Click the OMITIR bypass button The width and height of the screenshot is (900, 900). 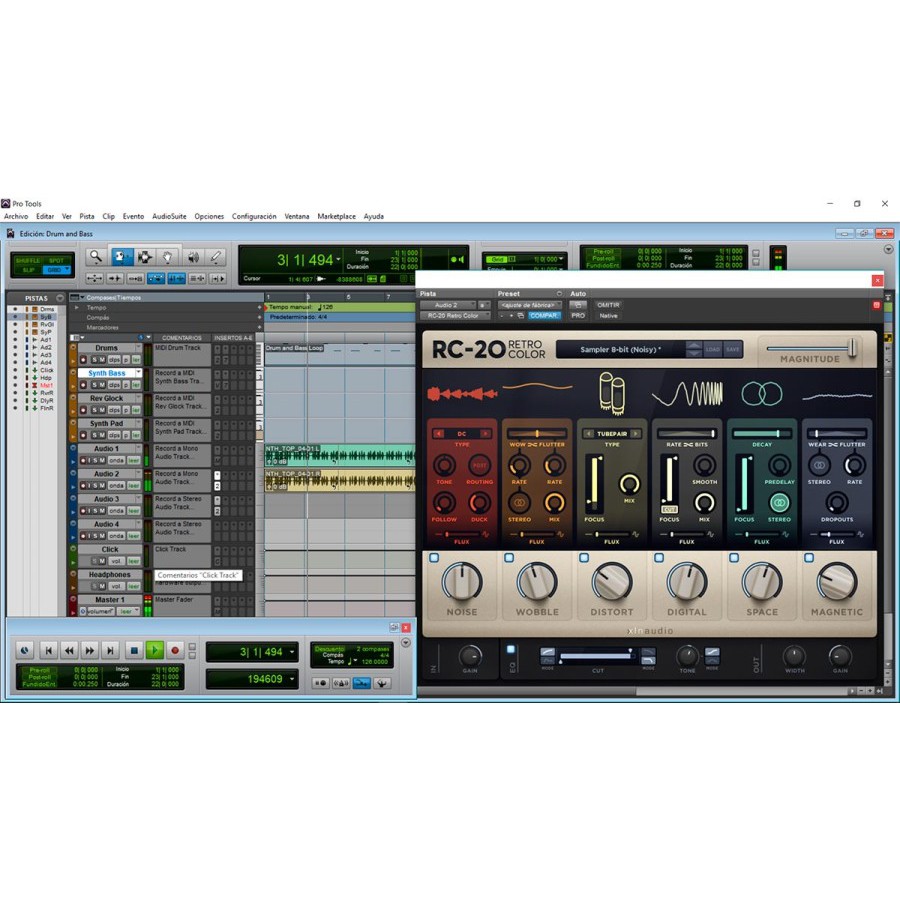(608, 305)
